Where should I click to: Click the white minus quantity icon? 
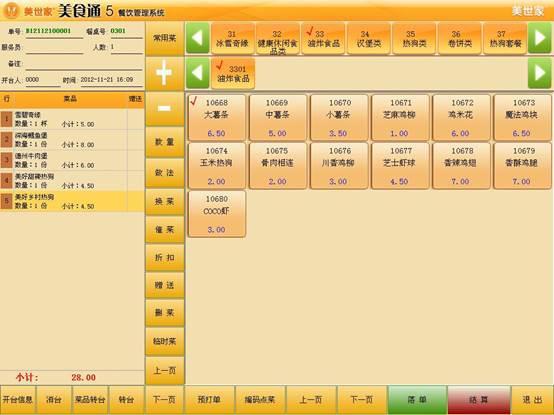pos(164,108)
